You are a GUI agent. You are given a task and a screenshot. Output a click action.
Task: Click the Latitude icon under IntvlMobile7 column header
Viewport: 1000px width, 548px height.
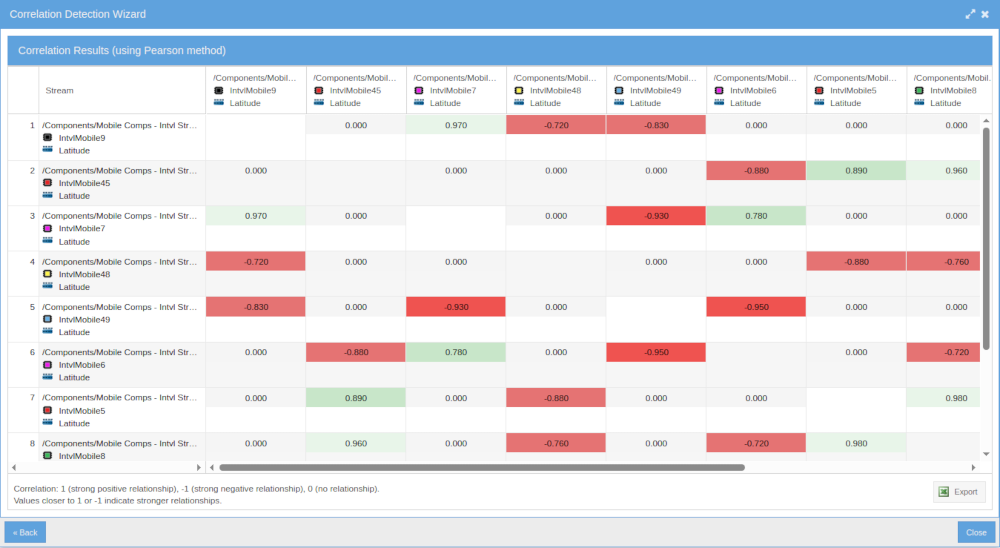coord(419,103)
